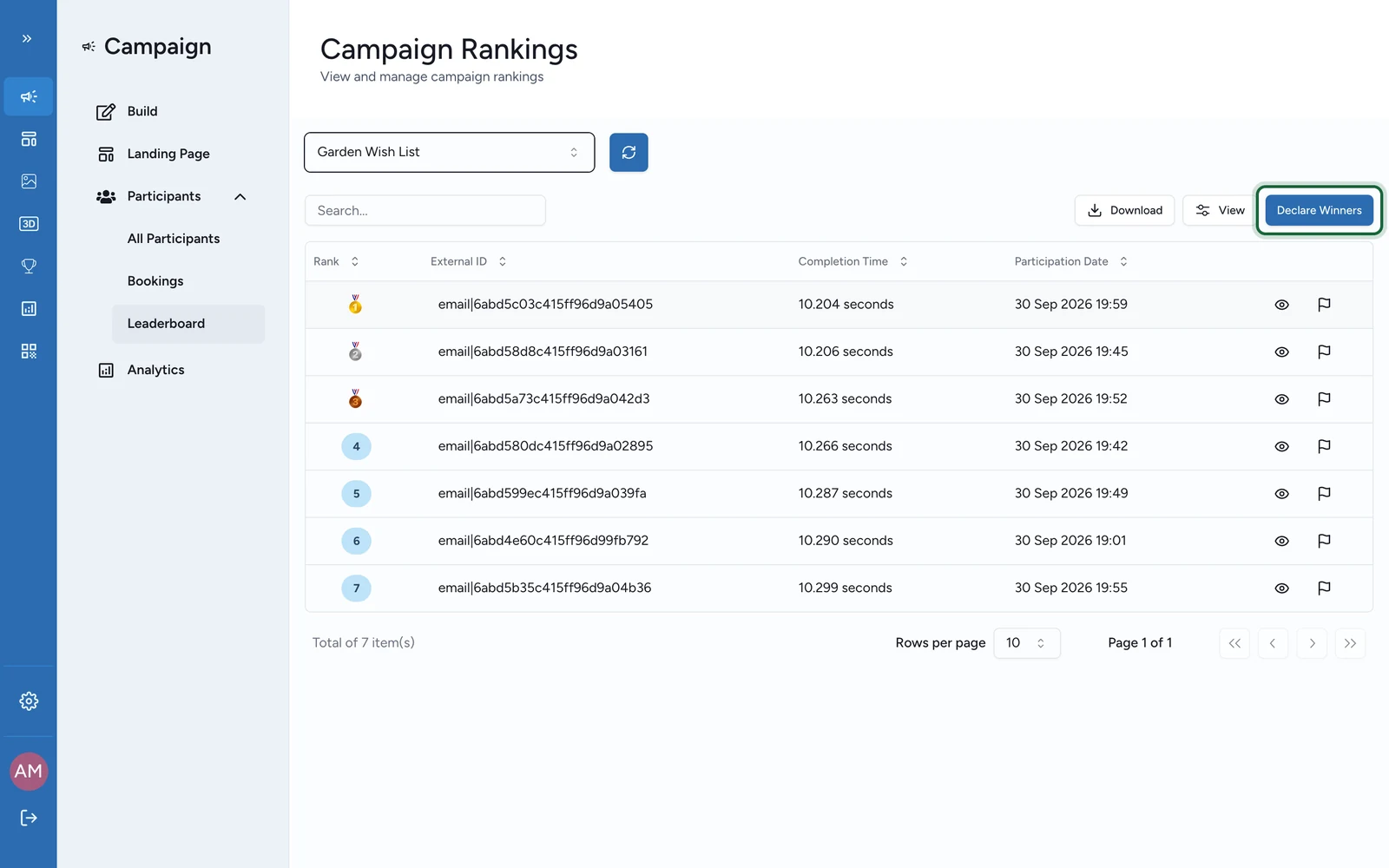
Task: Click the Declare Winners button
Action: [1319, 210]
